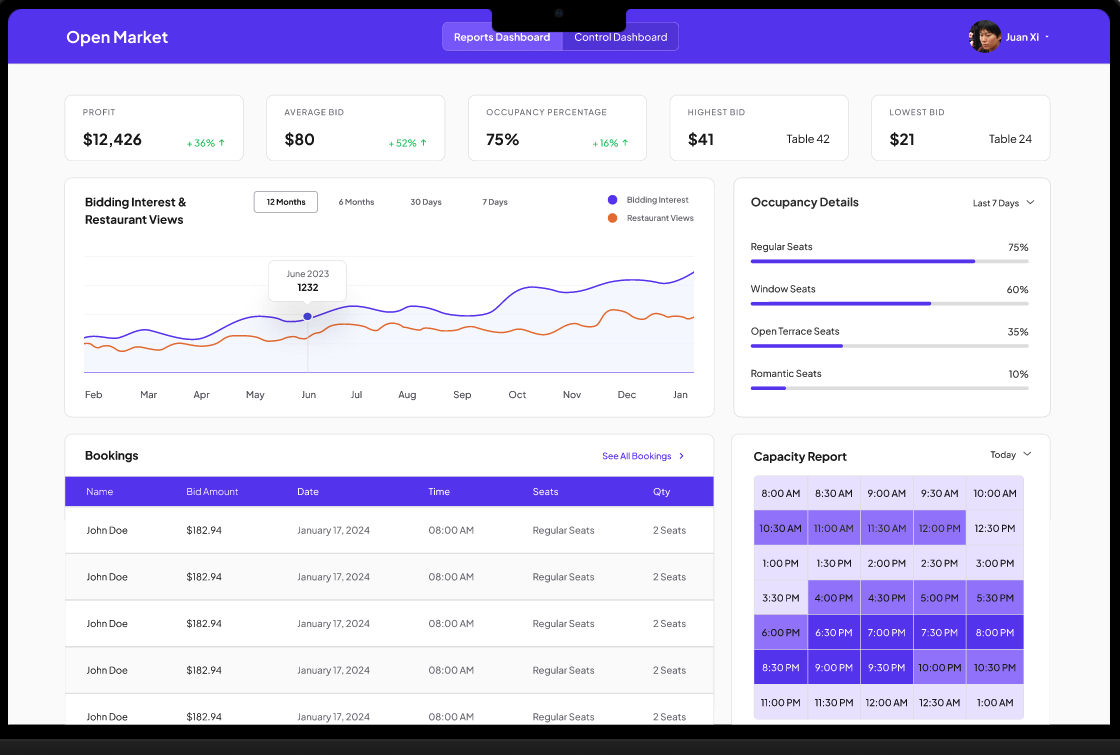The height and width of the screenshot is (755, 1120).
Task: Click the Occupancy Percentage up arrow icon
Action: (626, 143)
